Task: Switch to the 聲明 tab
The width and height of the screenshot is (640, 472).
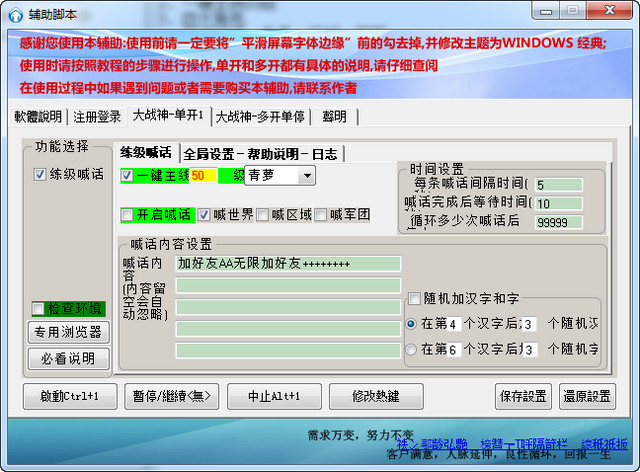Action: [334, 117]
